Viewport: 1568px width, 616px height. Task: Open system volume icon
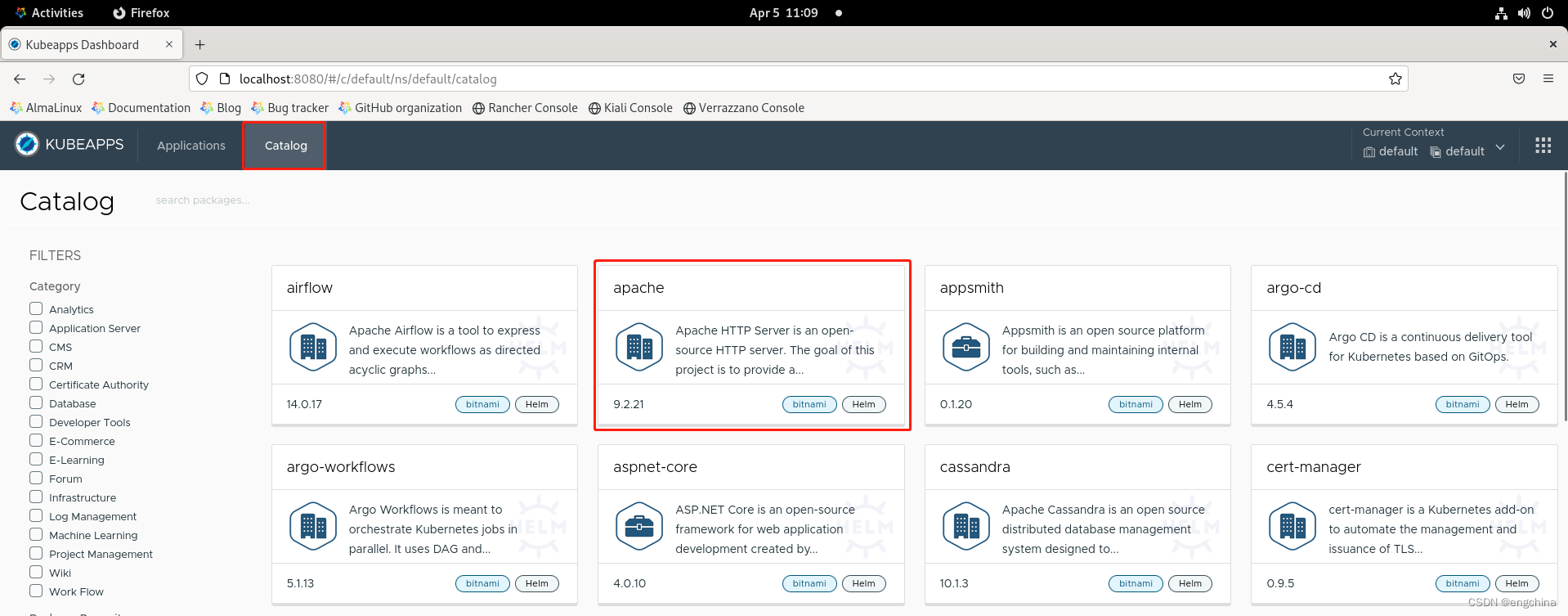(1524, 13)
